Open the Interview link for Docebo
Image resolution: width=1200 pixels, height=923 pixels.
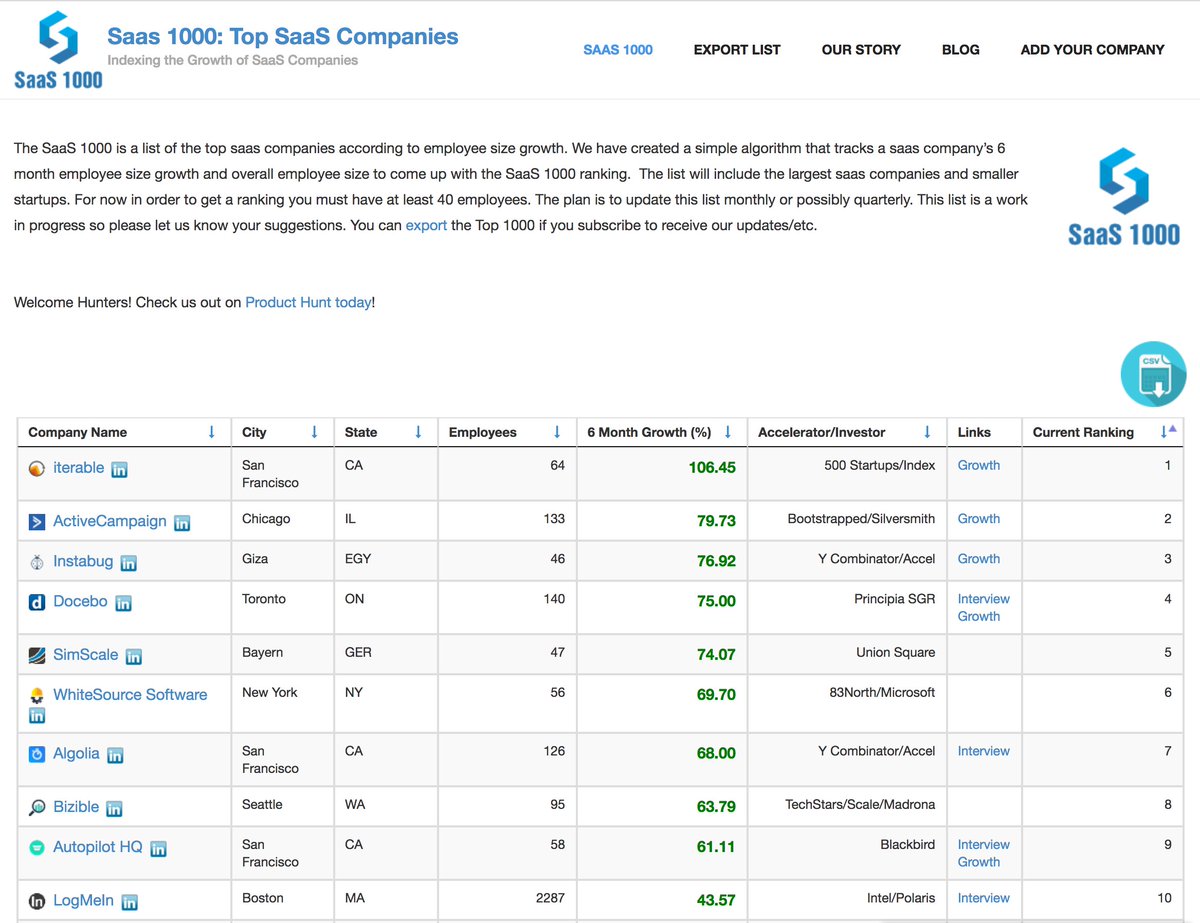pos(984,599)
